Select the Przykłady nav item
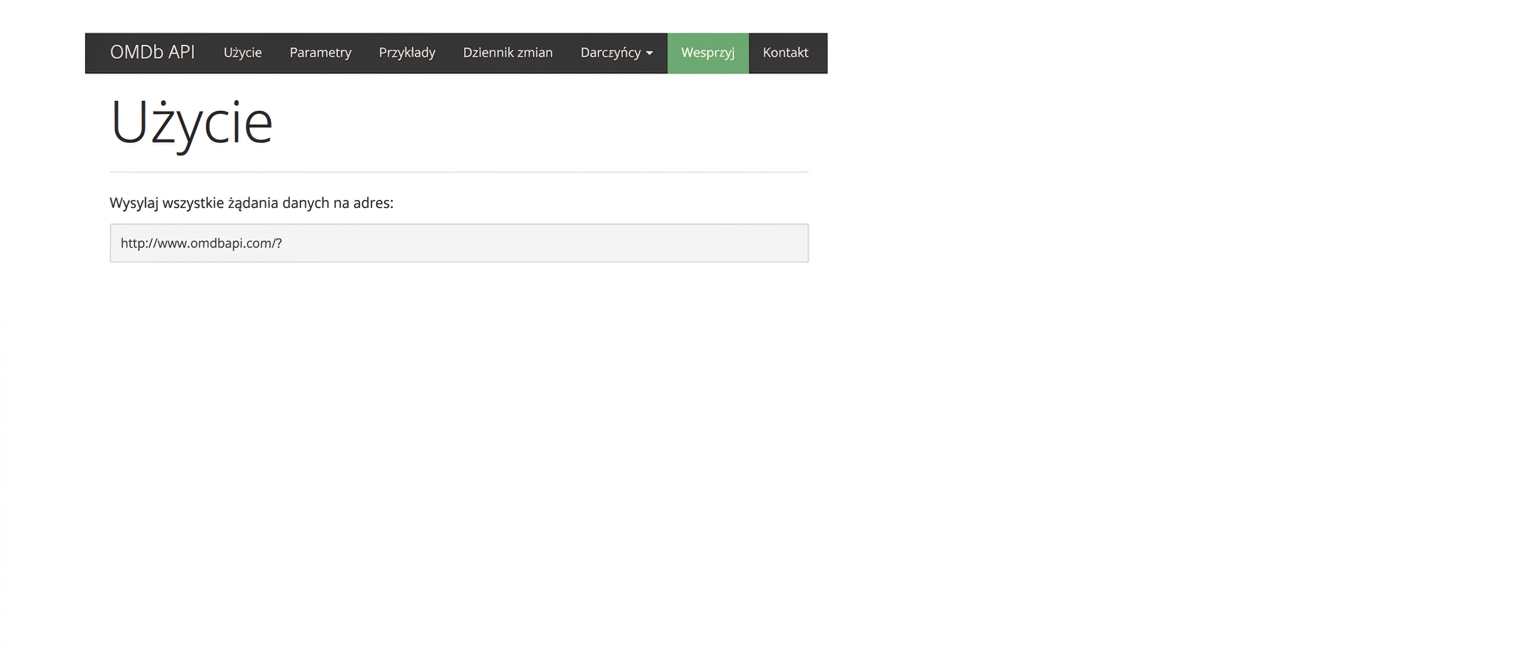Screen dimensions: 1538x672 tap(407, 53)
